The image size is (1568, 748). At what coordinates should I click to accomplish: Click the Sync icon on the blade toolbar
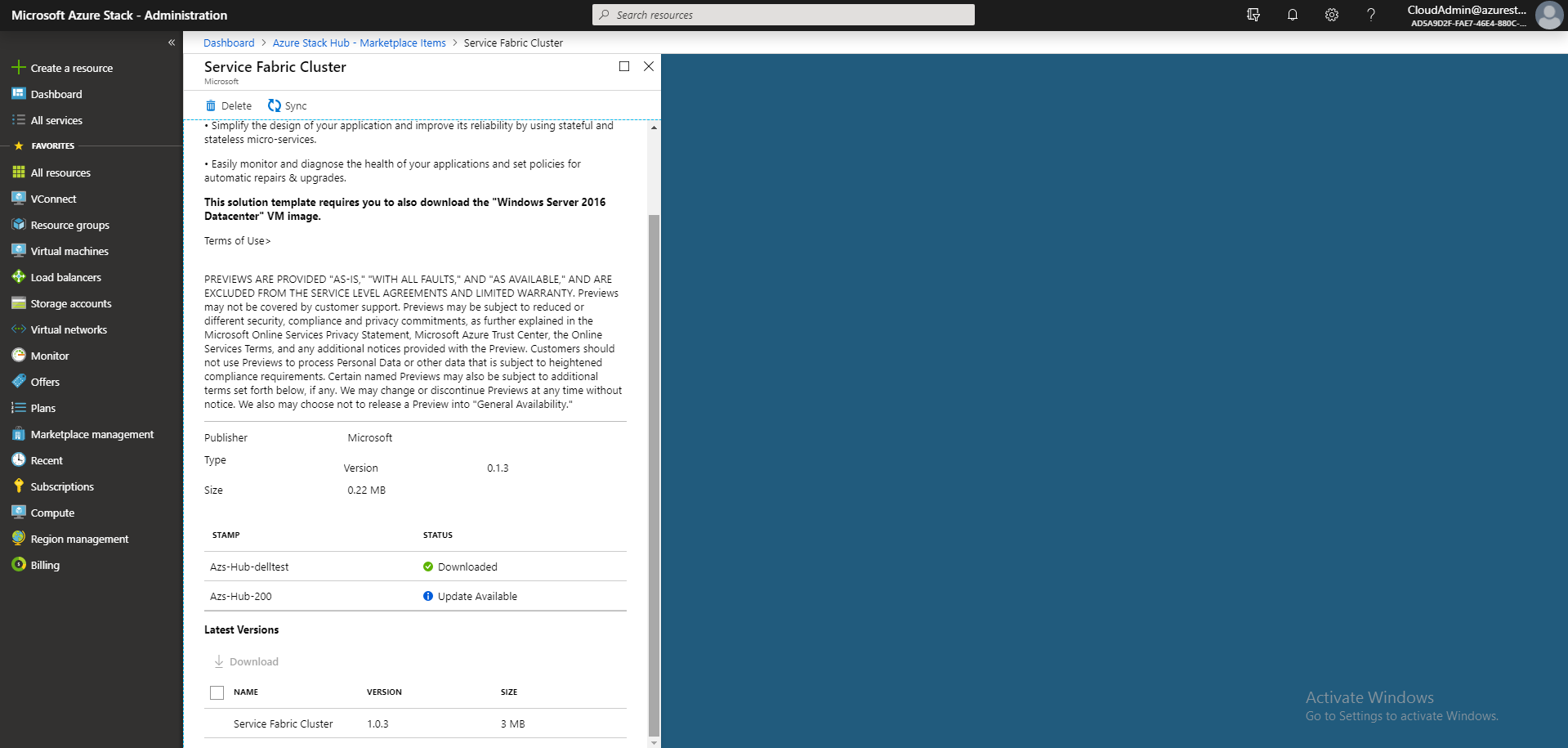[x=287, y=105]
